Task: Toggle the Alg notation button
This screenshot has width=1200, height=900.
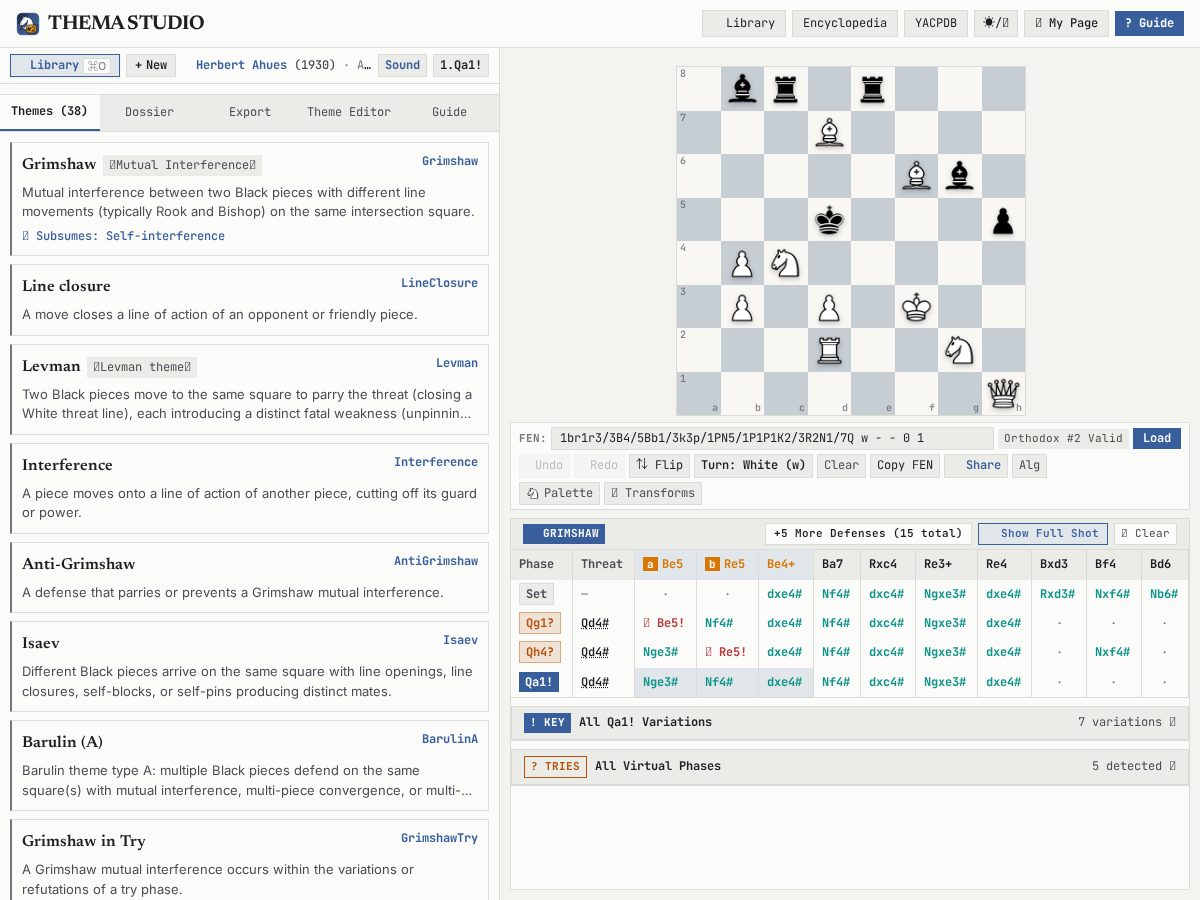Action: tap(1028, 465)
